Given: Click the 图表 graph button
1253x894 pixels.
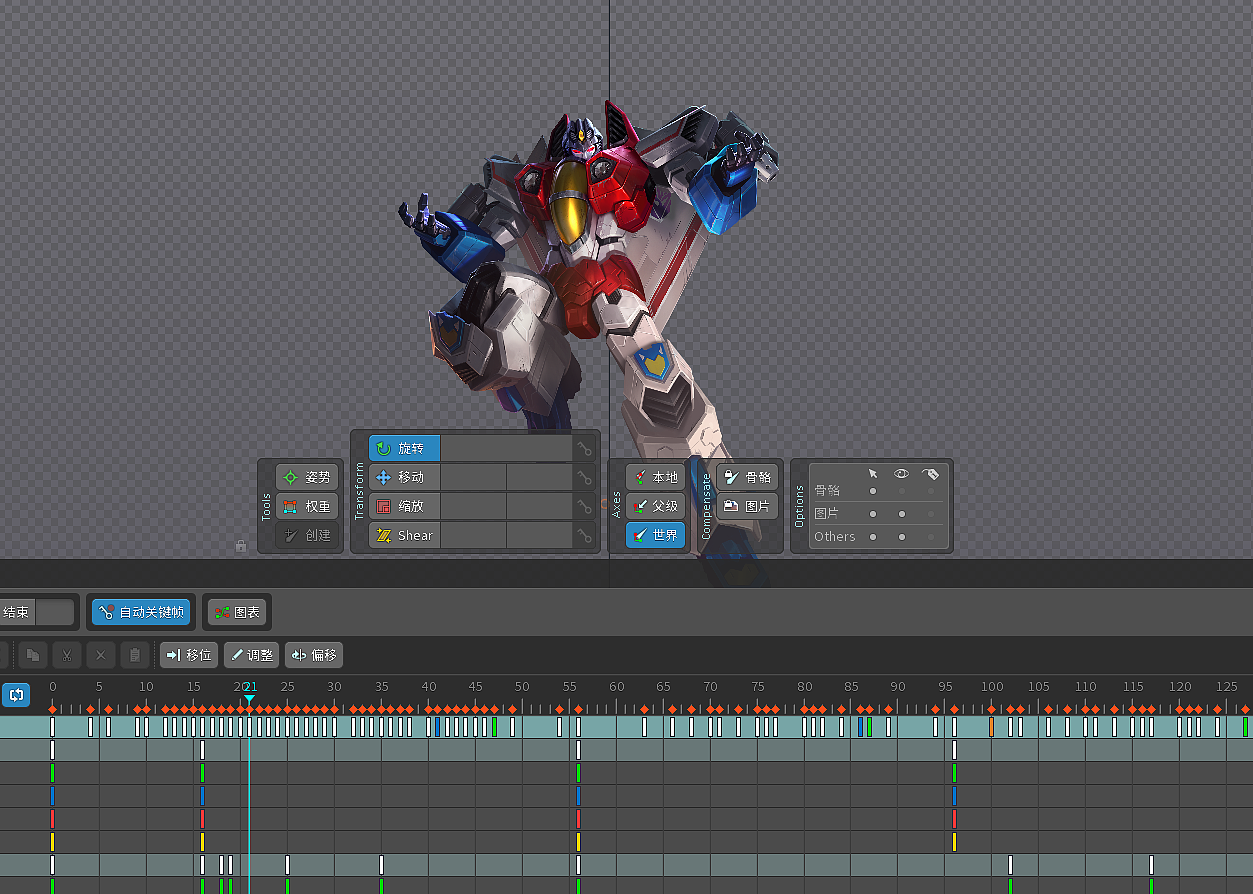Looking at the screenshot, I should [236, 612].
